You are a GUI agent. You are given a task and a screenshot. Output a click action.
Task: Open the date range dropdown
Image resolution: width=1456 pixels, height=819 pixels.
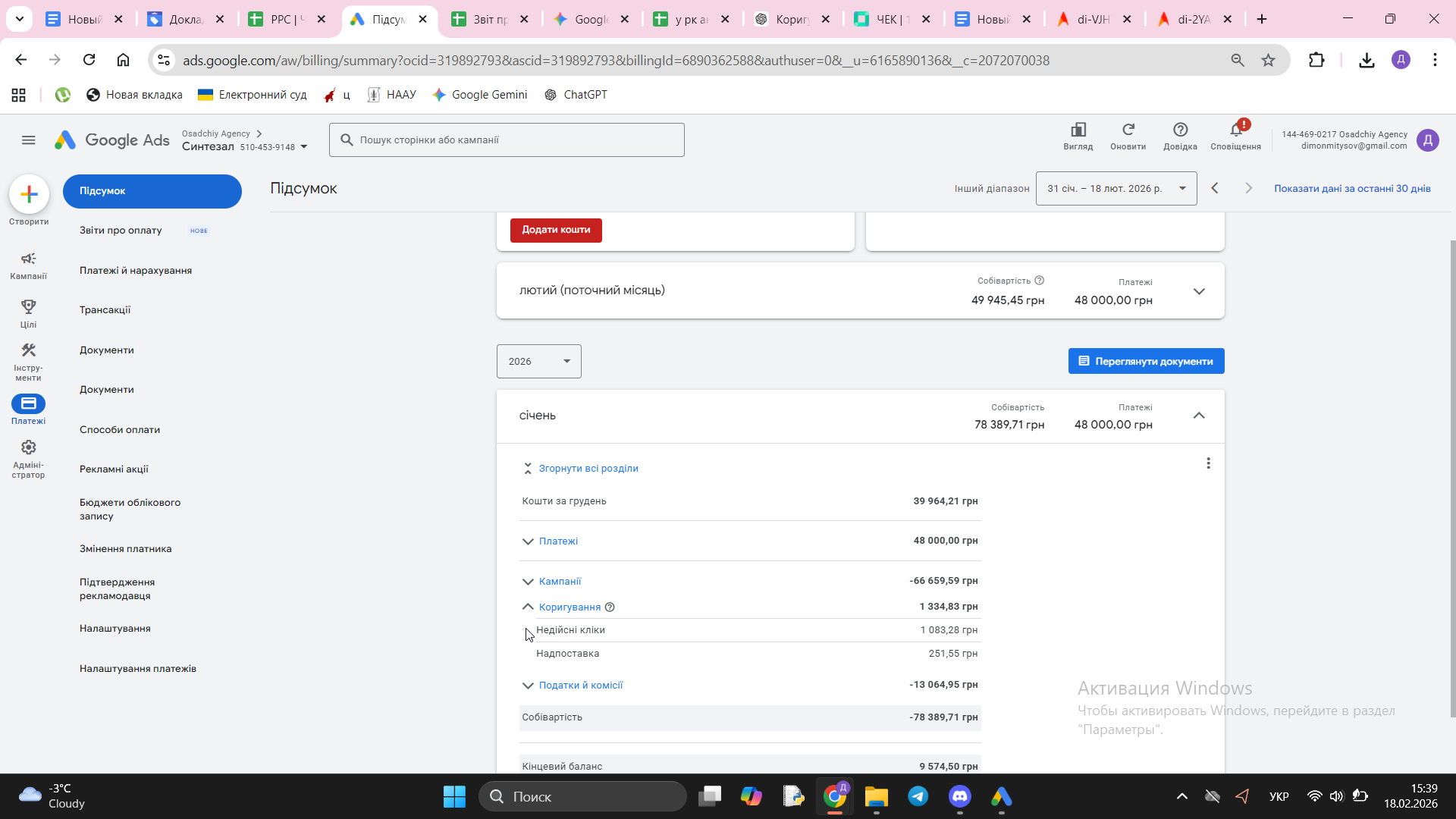click(x=1116, y=189)
